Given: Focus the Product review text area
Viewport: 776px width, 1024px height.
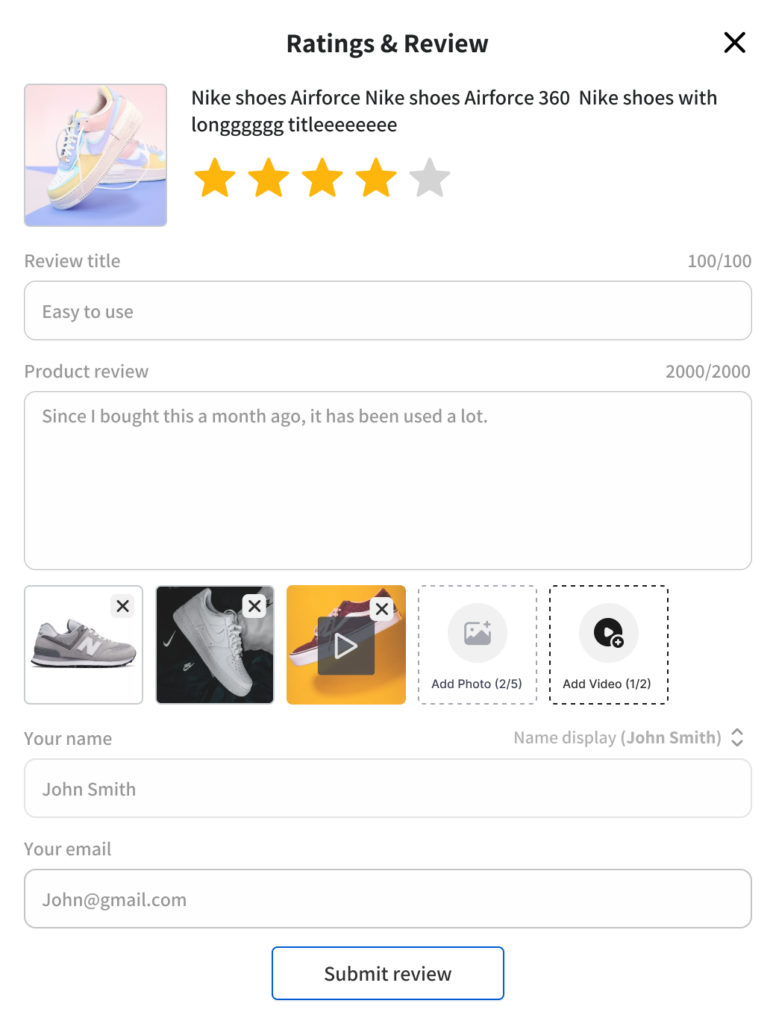Looking at the screenshot, I should click(388, 480).
